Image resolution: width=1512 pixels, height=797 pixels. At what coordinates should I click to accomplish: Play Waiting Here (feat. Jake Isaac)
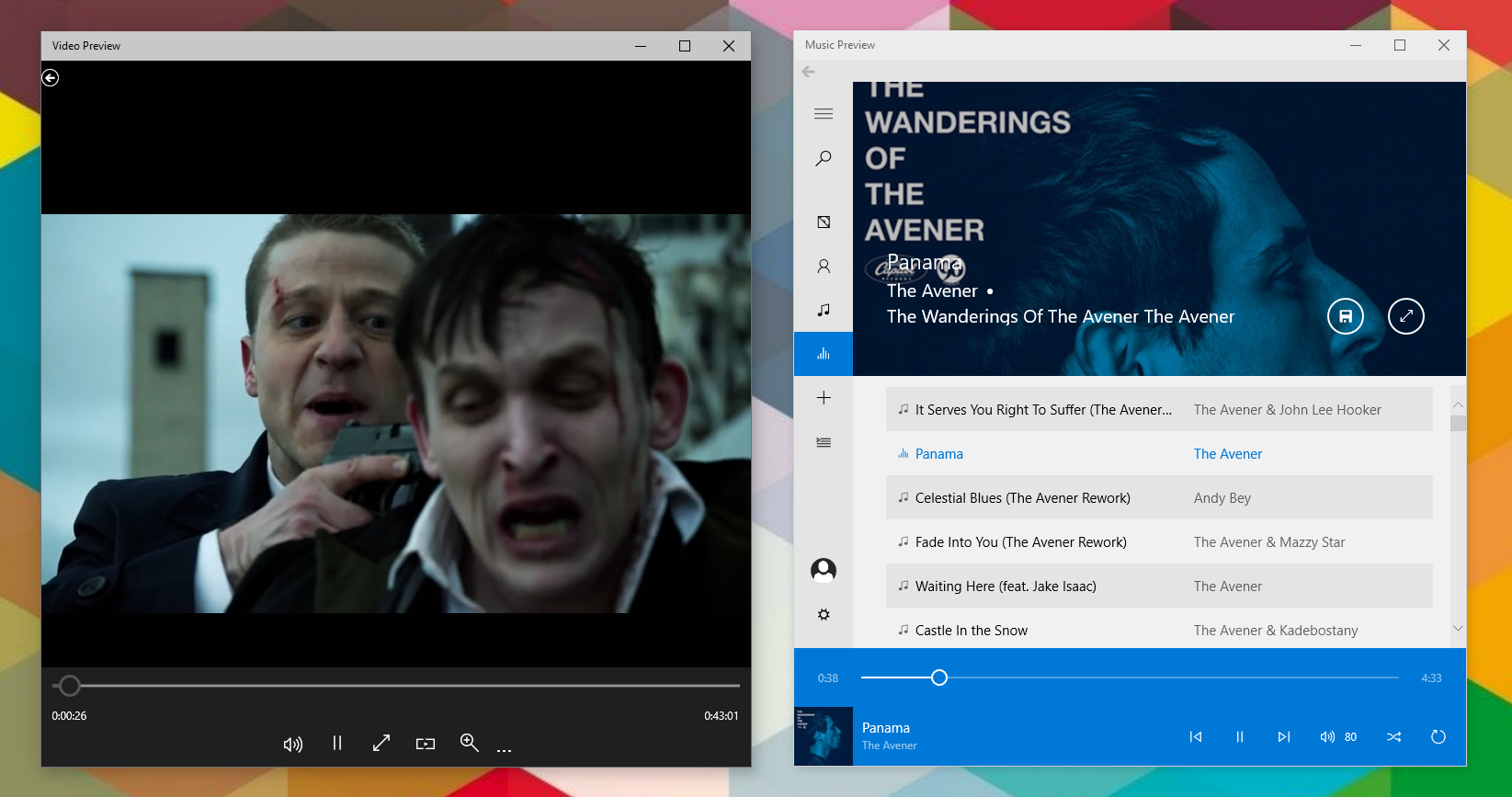click(1159, 586)
